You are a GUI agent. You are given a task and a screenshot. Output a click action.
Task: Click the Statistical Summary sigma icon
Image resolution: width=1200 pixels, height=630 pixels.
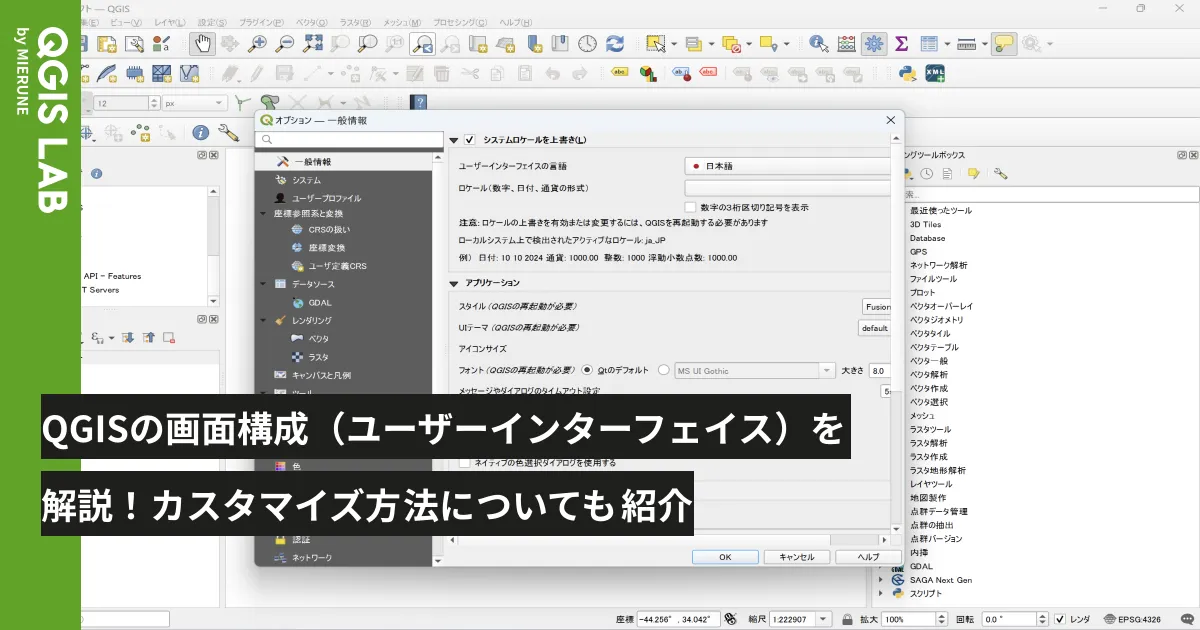tap(901, 43)
